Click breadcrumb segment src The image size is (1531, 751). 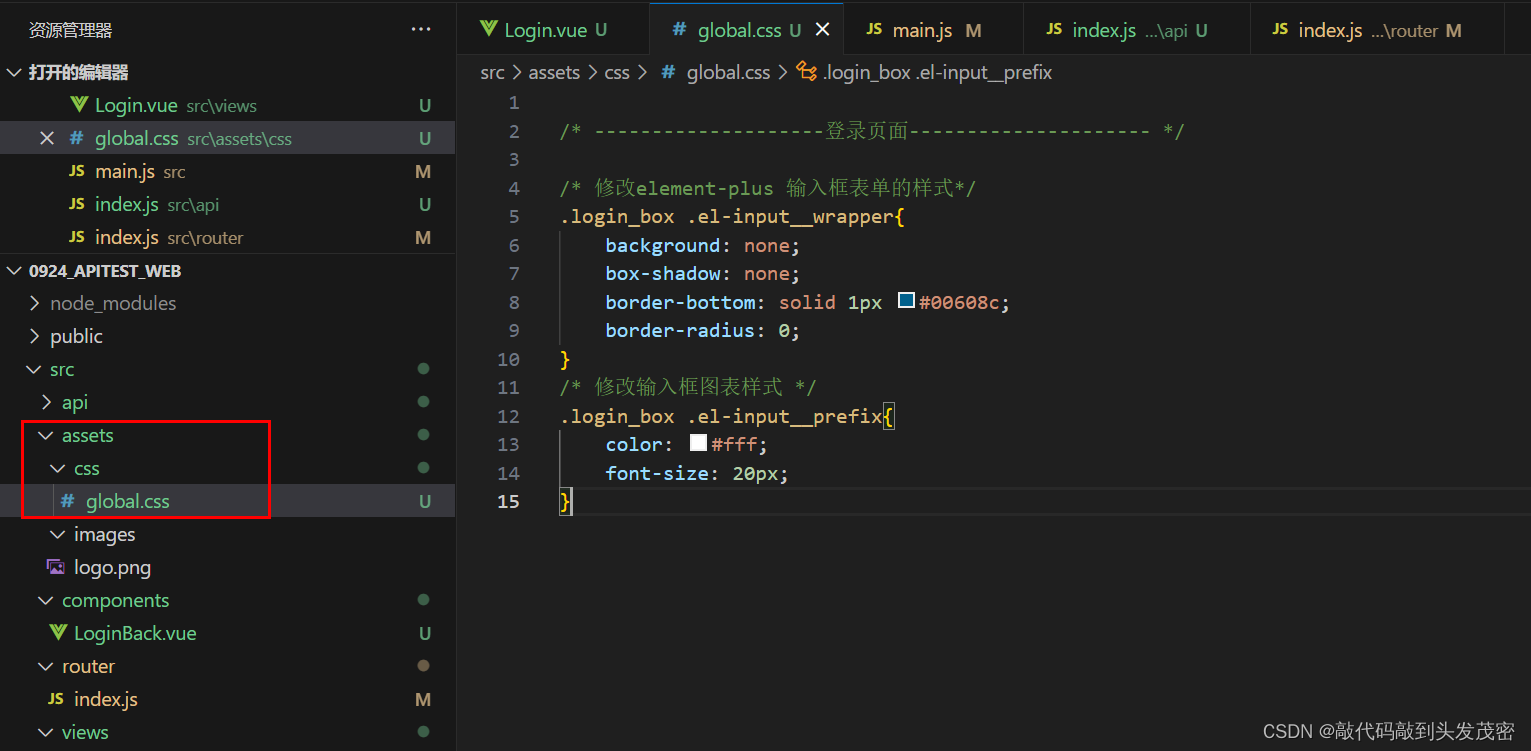point(492,72)
